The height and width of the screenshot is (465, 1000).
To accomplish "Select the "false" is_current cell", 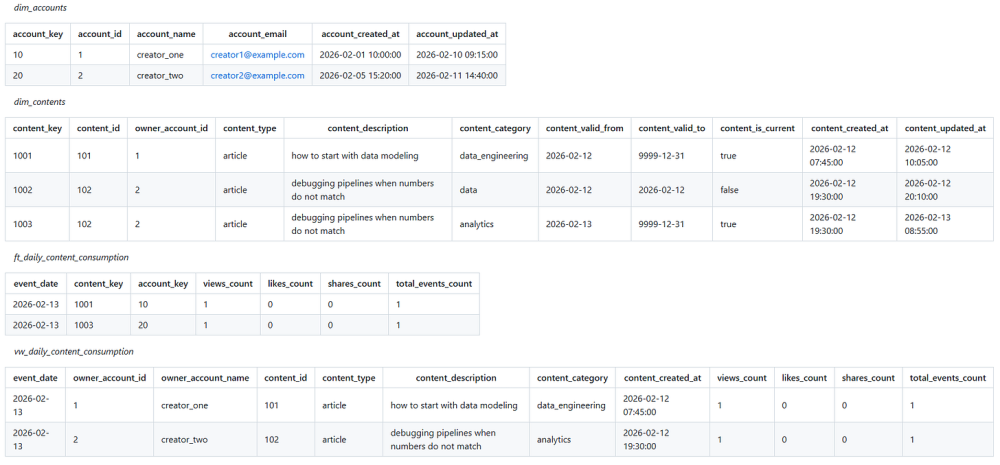I will pyautogui.click(x=731, y=189).
